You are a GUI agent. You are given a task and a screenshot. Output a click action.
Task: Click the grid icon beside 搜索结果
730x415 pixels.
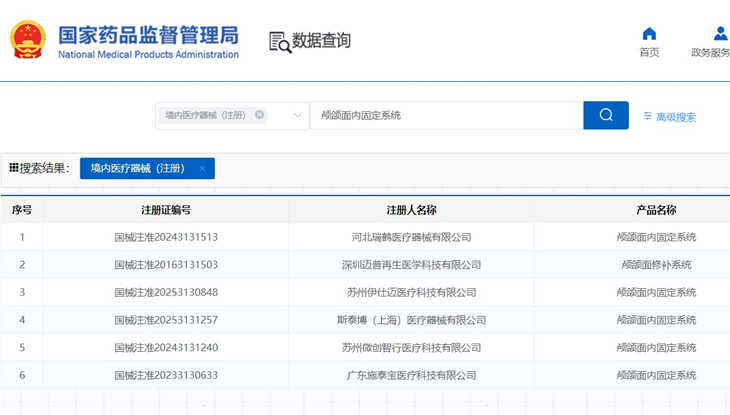pos(14,168)
